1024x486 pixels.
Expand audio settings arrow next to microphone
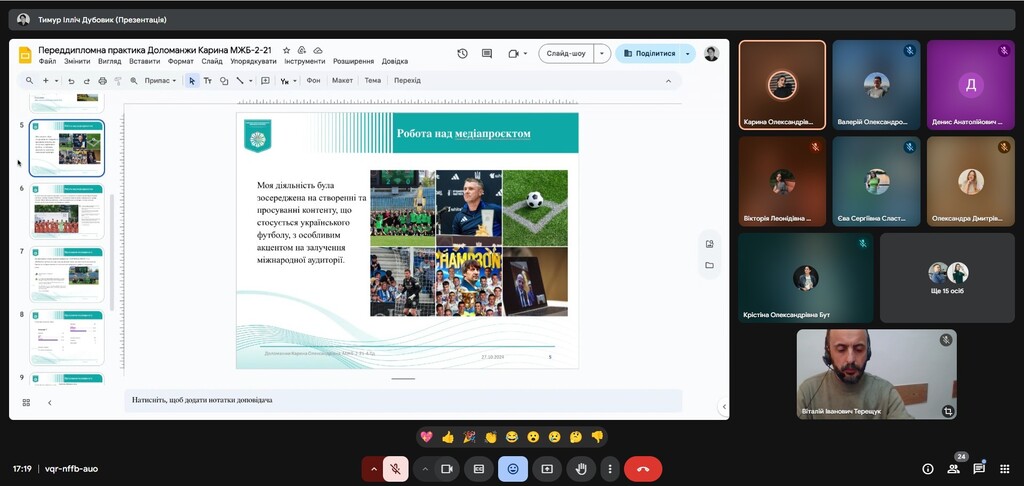pyautogui.click(x=374, y=469)
